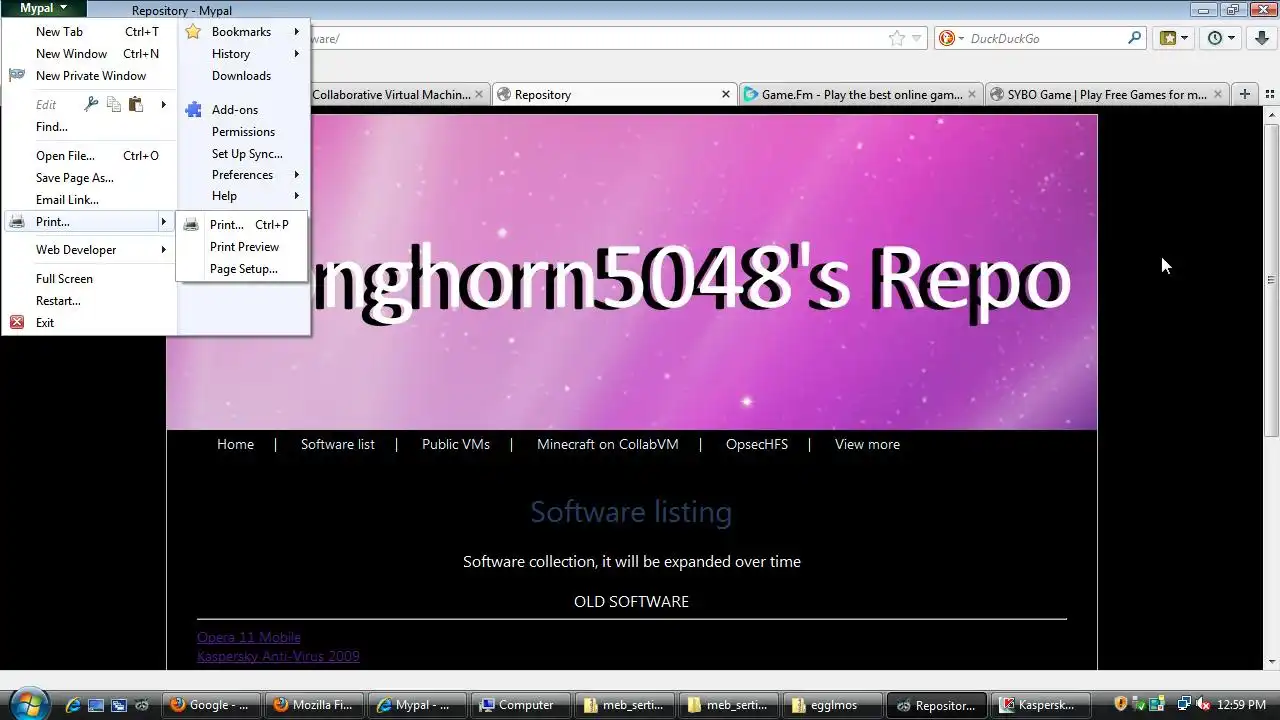
Task: Click the new tab plus button
Action: 1245,94
